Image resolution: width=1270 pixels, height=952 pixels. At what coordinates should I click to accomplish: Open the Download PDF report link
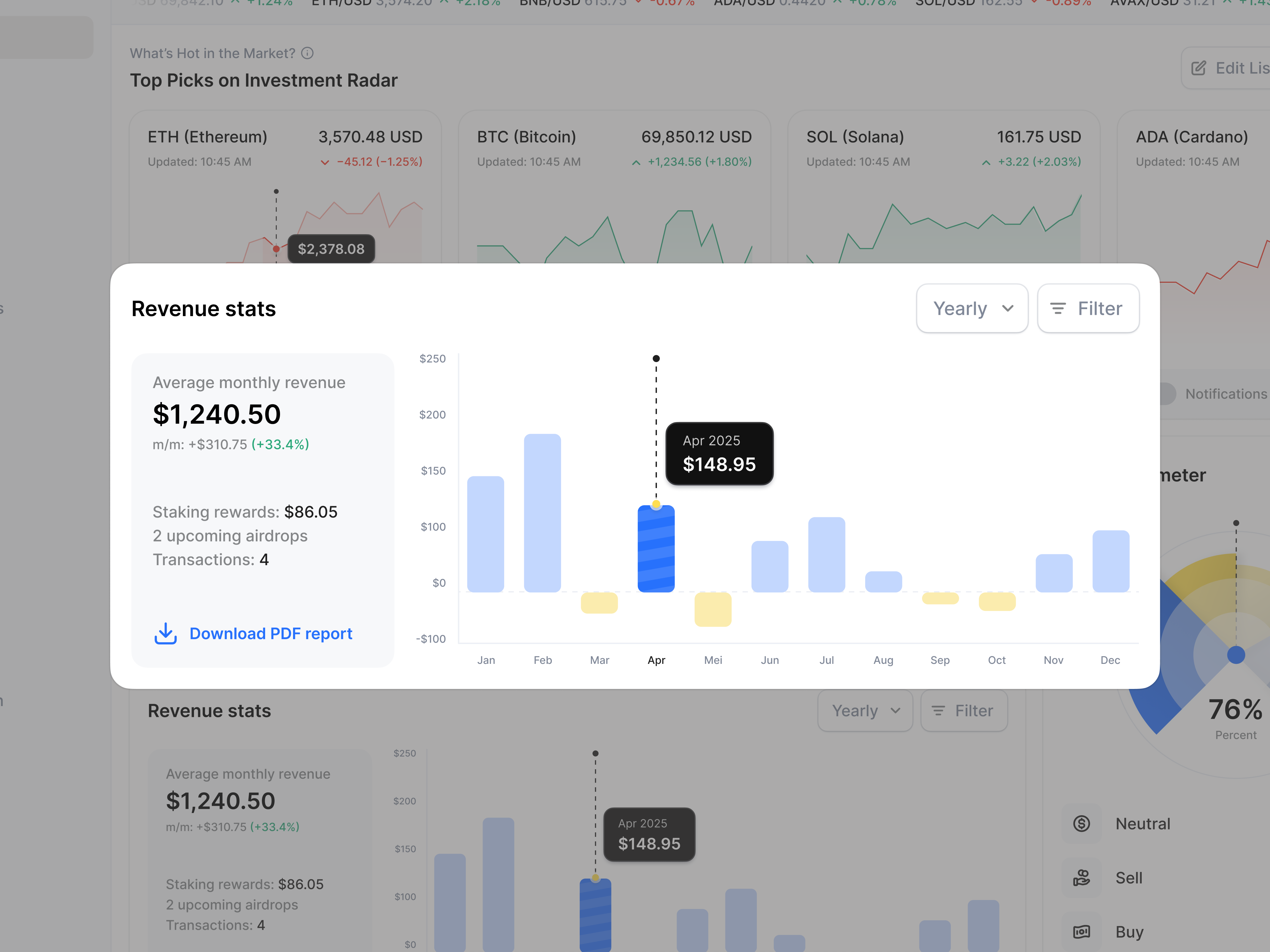271,633
